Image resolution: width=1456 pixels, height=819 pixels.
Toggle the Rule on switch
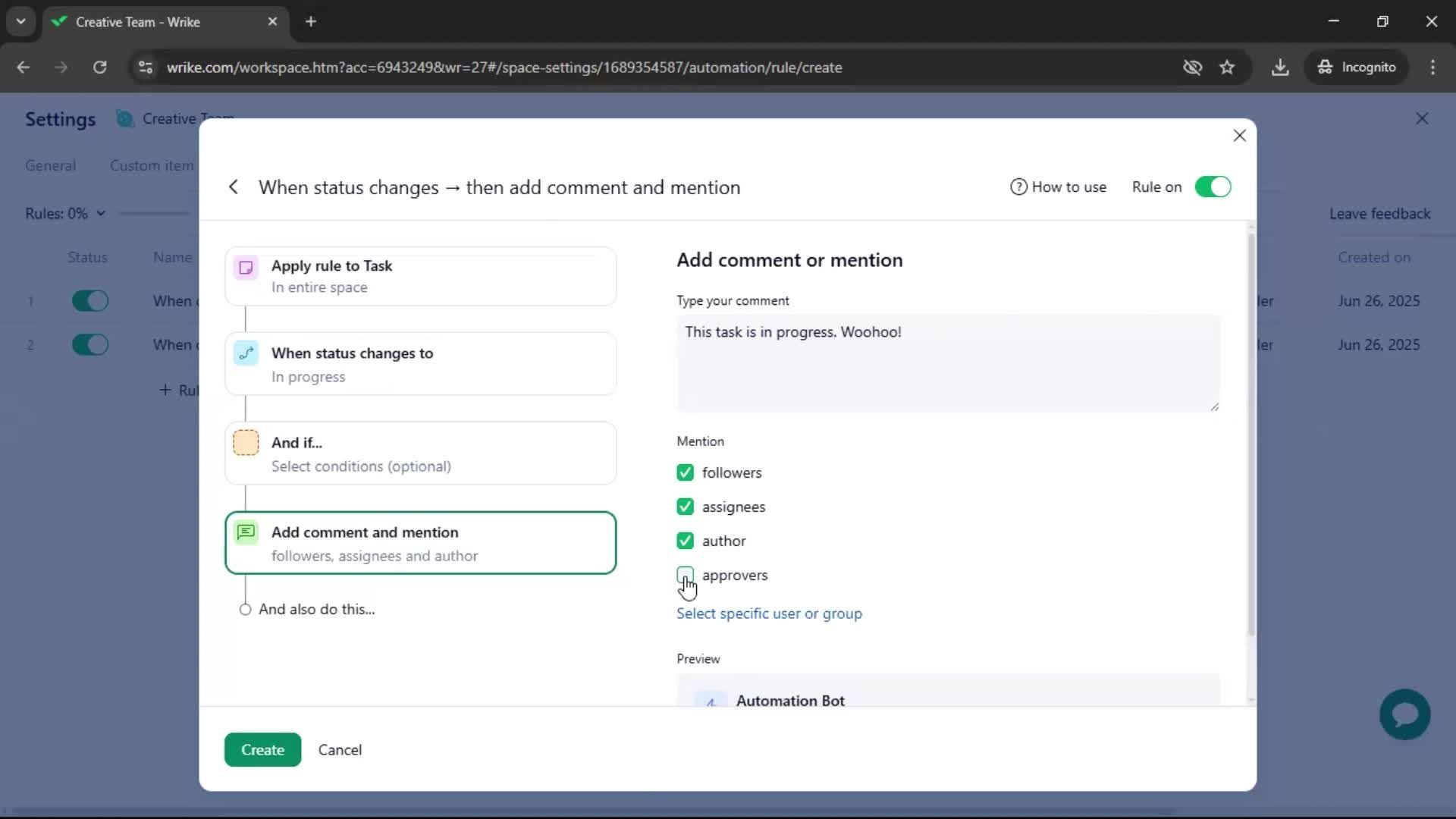point(1213,187)
